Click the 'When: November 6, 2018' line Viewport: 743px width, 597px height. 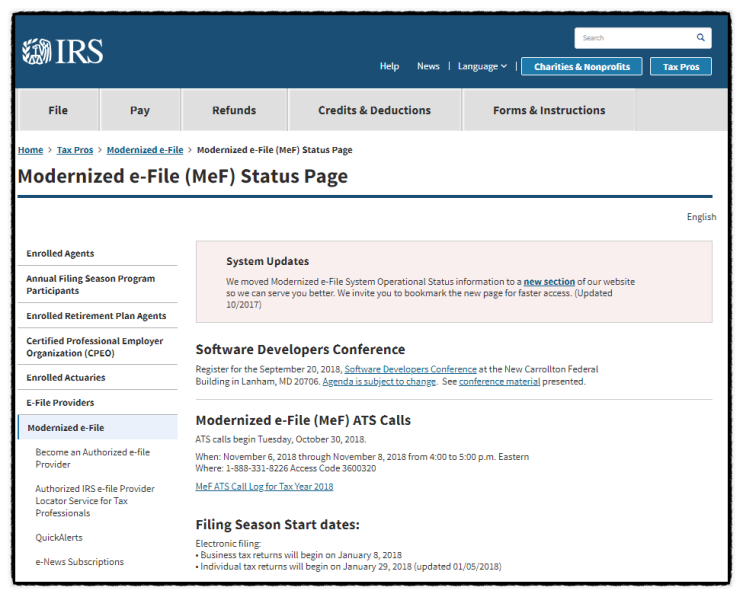pyautogui.click(x=362, y=457)
